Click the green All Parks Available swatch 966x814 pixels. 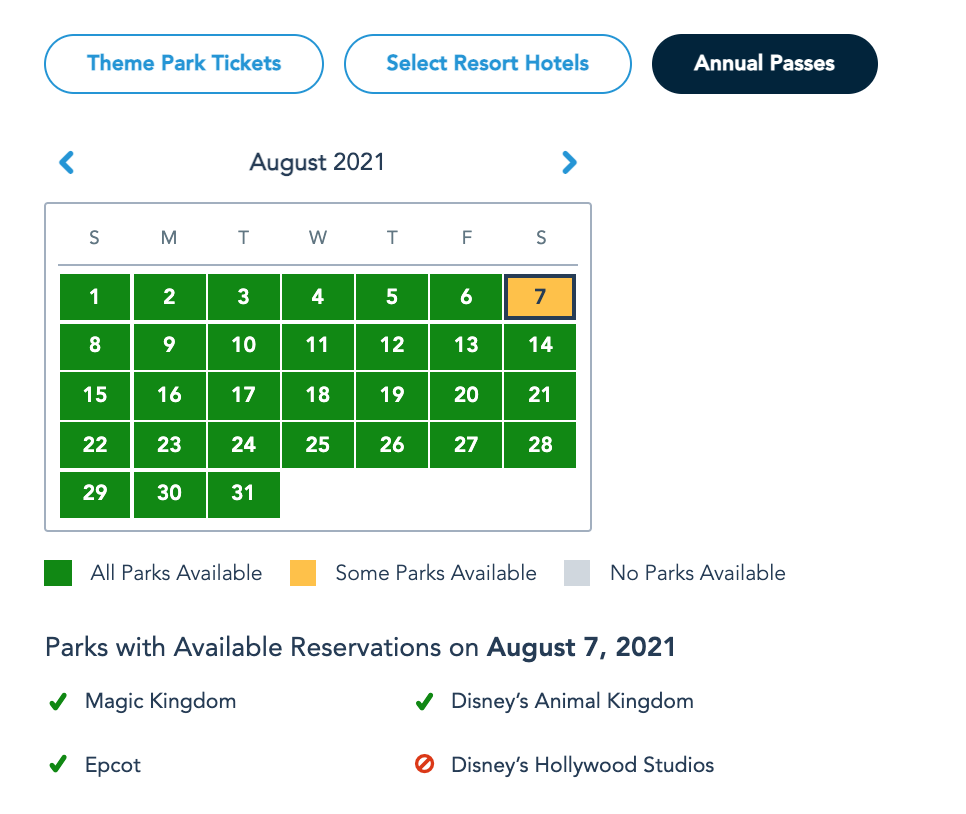pyautogui.click(x=58, y=573)
